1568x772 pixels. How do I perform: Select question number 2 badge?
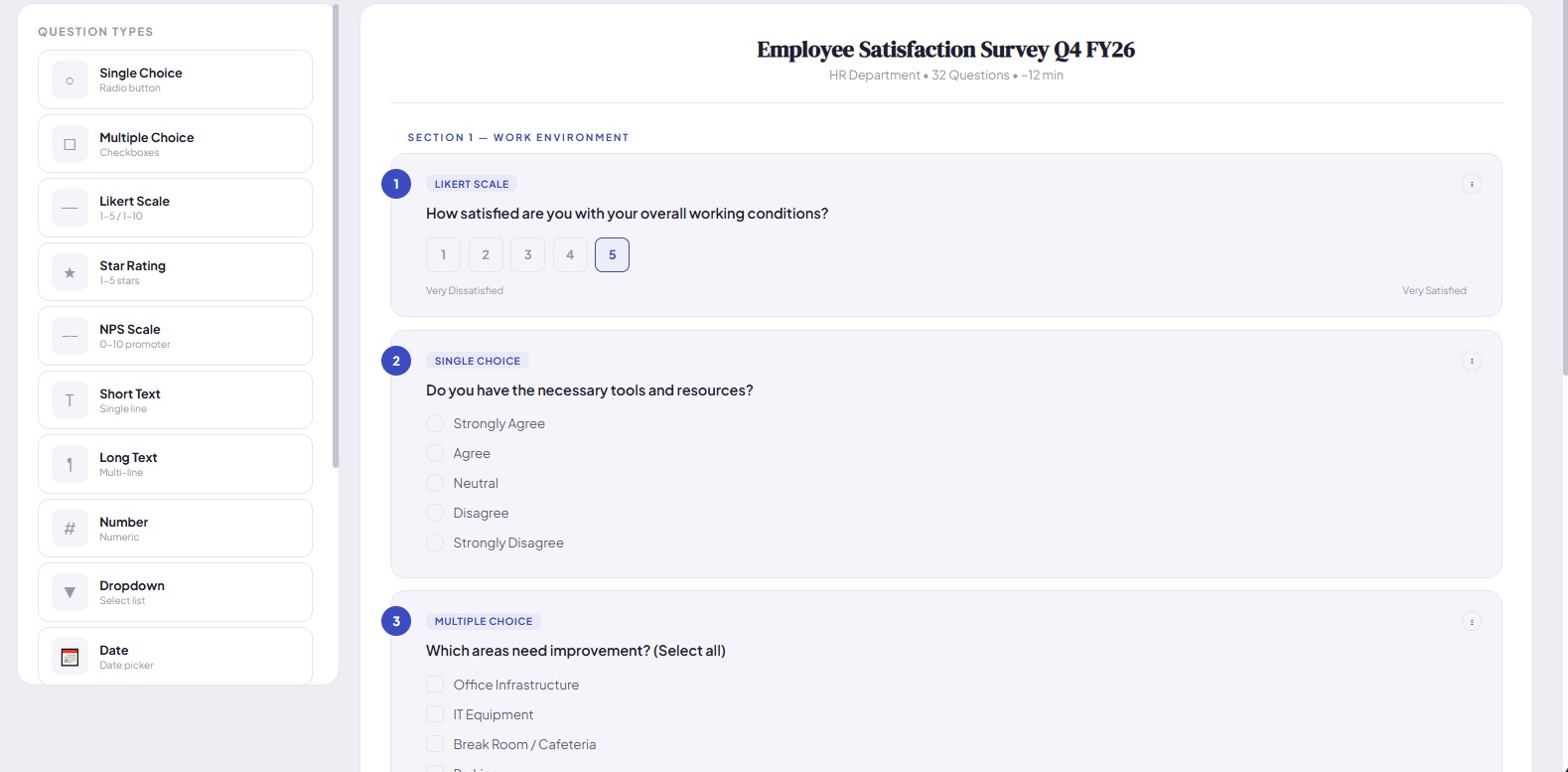[396, 361]
